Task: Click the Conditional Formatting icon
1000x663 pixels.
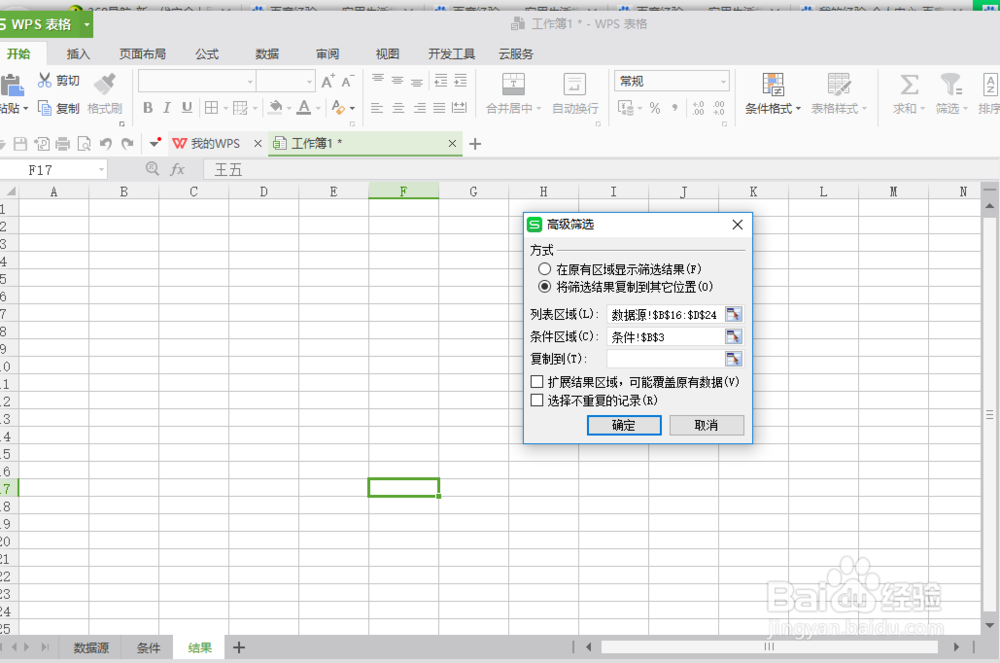Action: tap(773, 84)
